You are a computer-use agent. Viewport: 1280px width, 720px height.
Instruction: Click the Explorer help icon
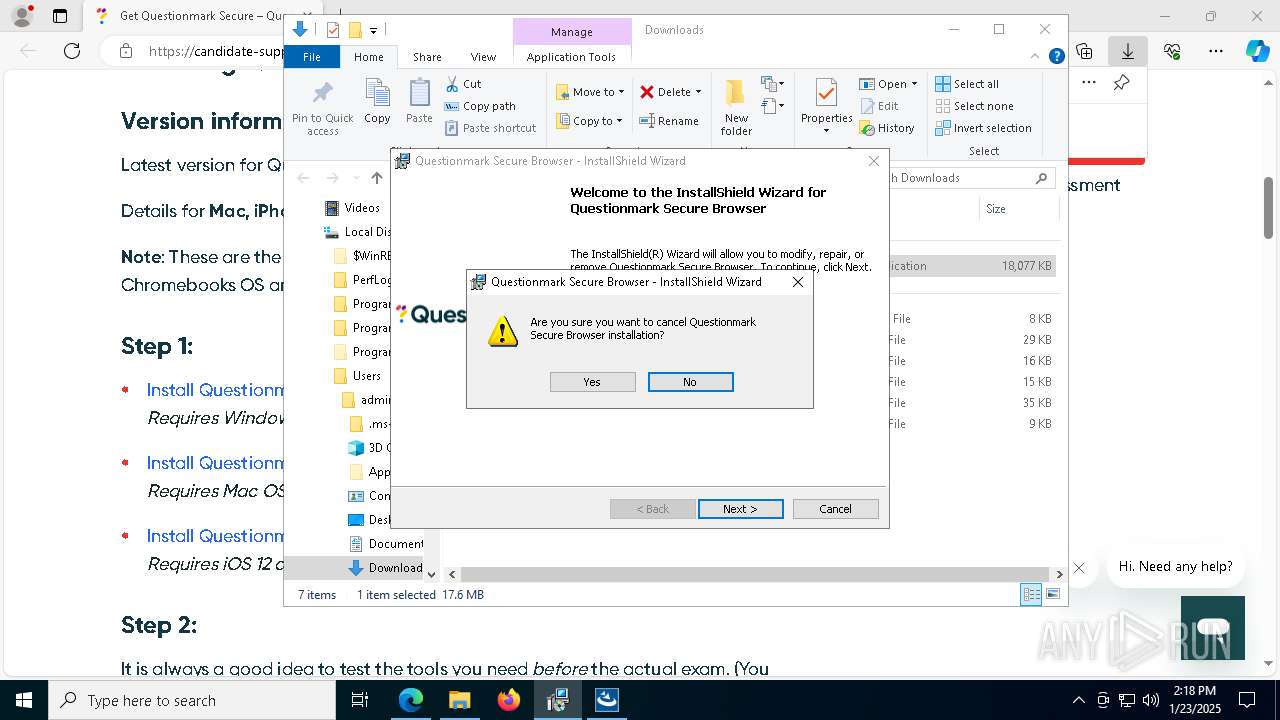(1056, 57)
